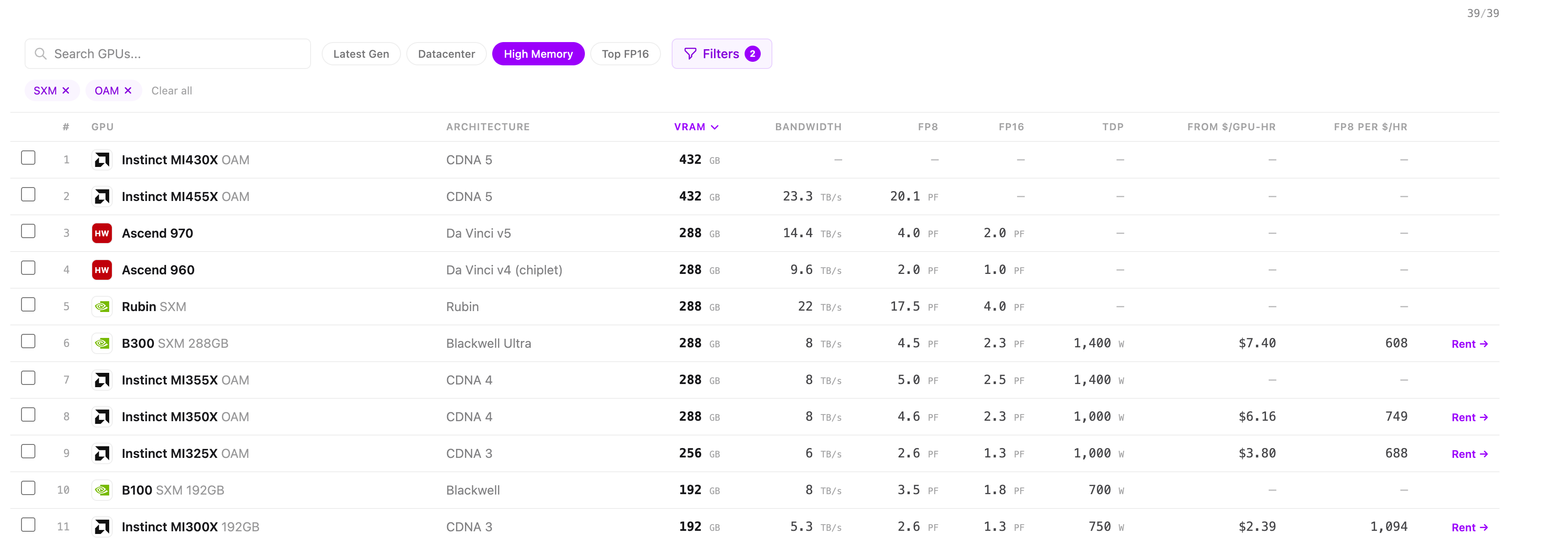This screenshot has width=1568, height=538.
Task: Sort by the Architecture column header
Action: (488, 127)
